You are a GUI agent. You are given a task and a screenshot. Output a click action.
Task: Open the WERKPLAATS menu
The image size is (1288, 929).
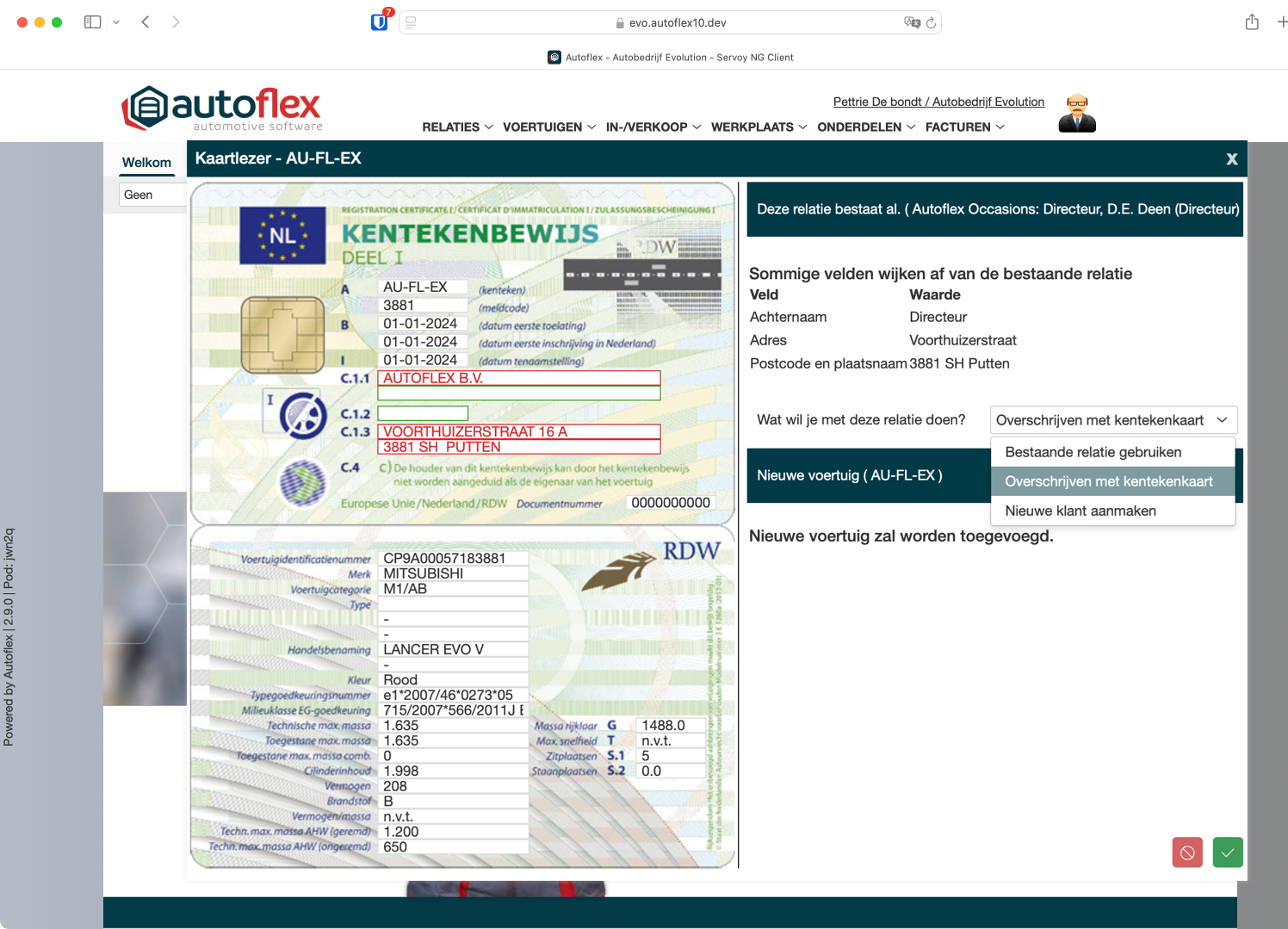point(759,127)
